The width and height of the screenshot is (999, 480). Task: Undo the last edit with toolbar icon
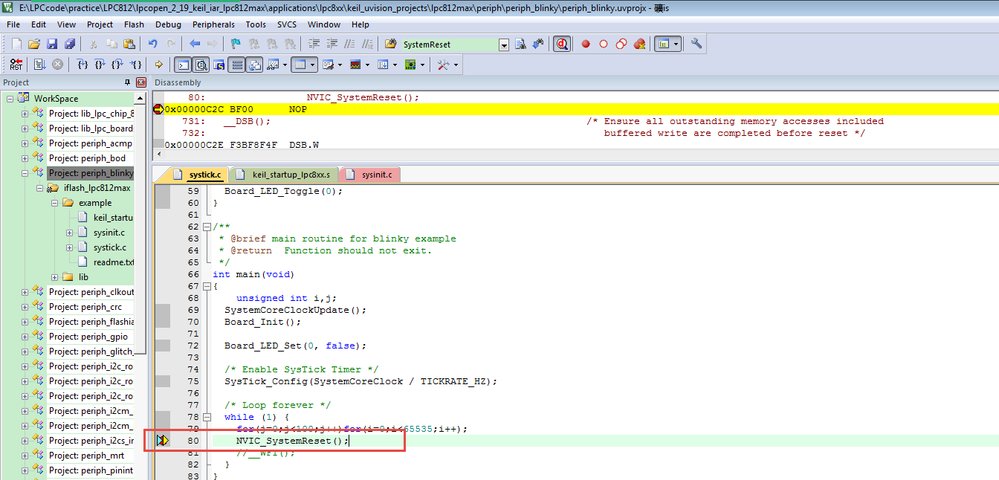152,44
